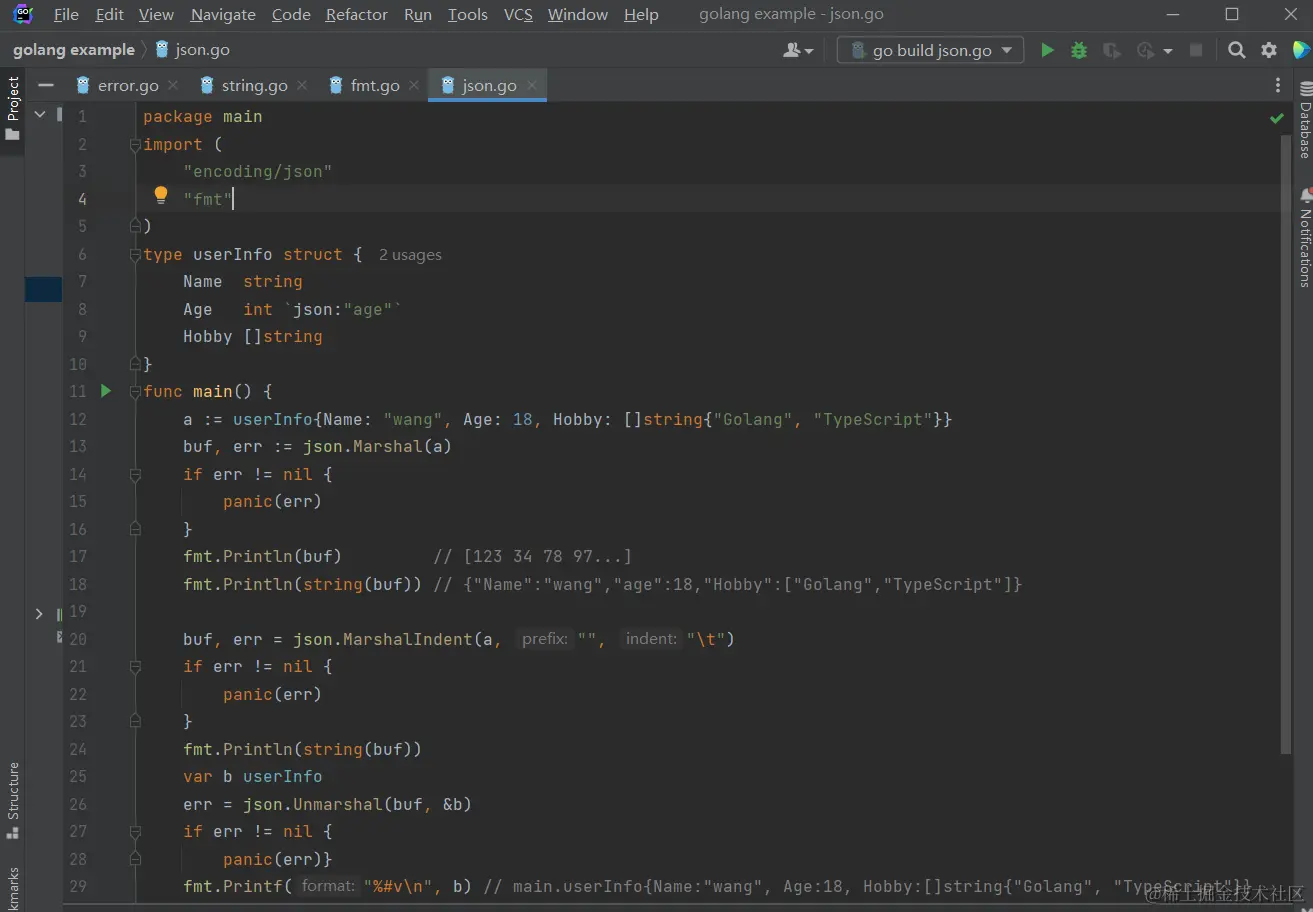Close the error.go tab
Viewport: 1313px width, 912px height.
[173, 86]
